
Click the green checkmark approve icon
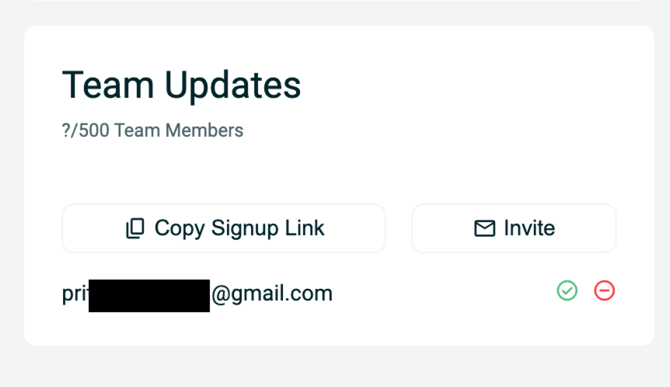click(567, 291)
